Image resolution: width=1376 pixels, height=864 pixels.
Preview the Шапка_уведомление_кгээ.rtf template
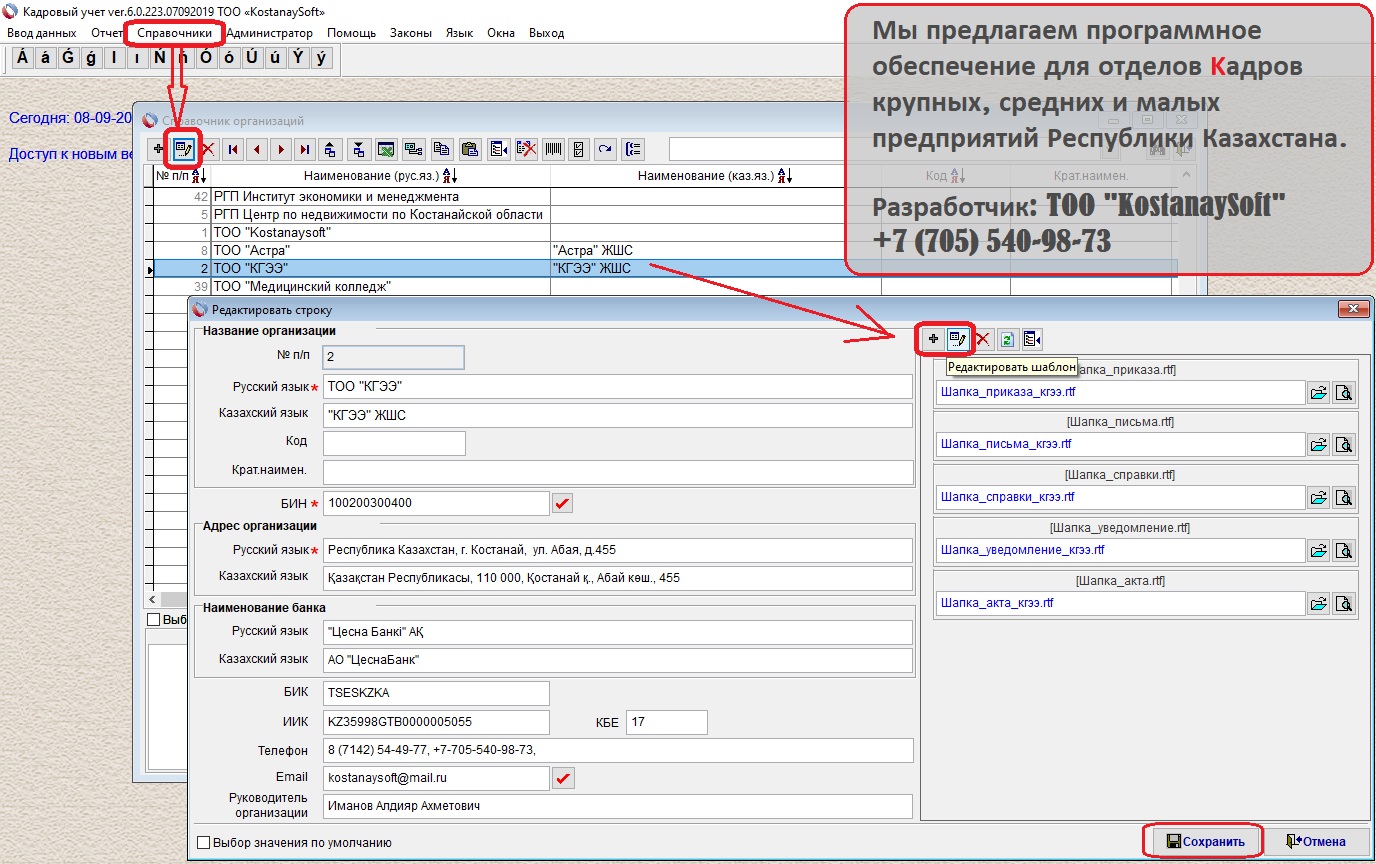[1343, 550]
